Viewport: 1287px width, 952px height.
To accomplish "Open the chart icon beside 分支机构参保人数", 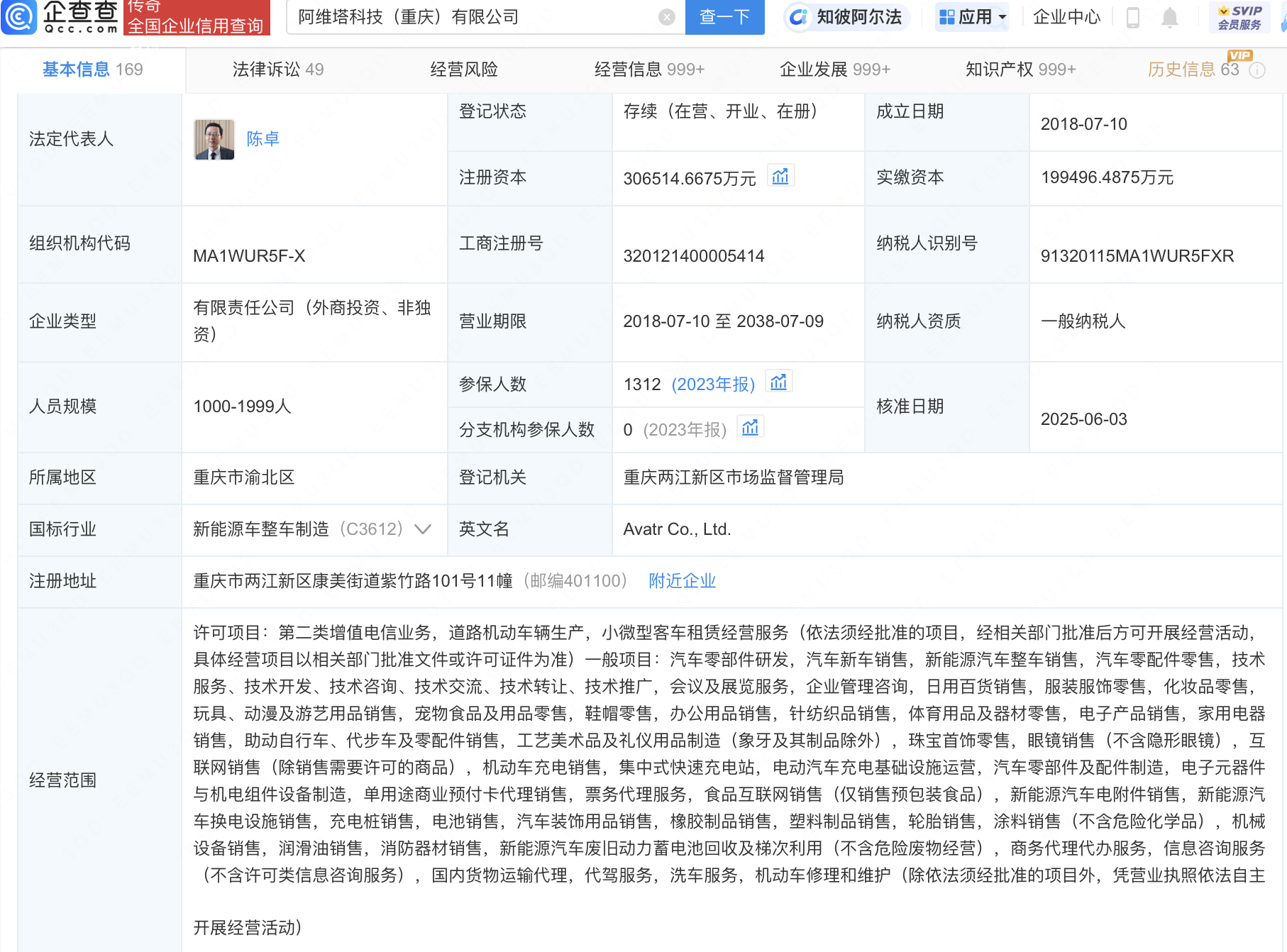I will 751,428.
